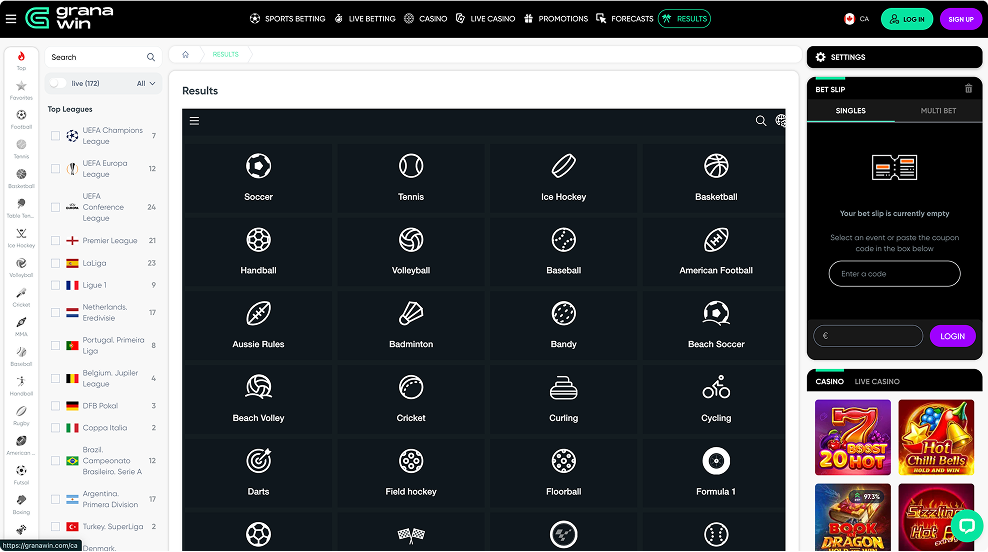Open Formula 1 results tile
Viewport: 988px width, 552px height.
[716, 473]
